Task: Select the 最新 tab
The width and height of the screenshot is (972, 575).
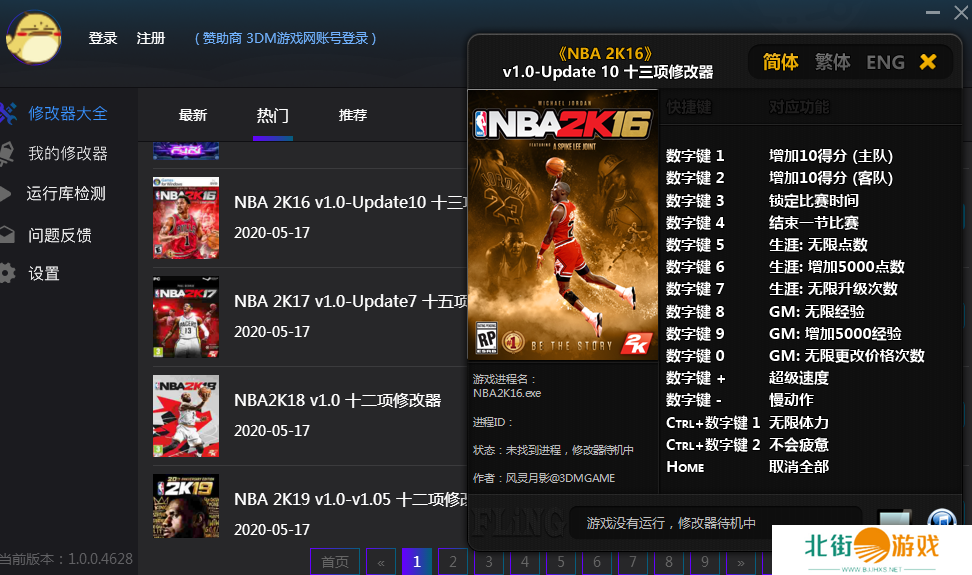Action: pyautogui.click(x=193, y=115)
